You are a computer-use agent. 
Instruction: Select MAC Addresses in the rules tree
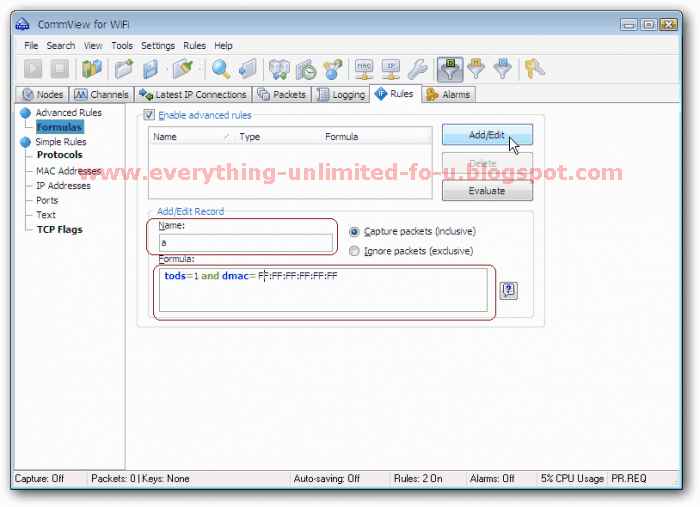point(68,171)
